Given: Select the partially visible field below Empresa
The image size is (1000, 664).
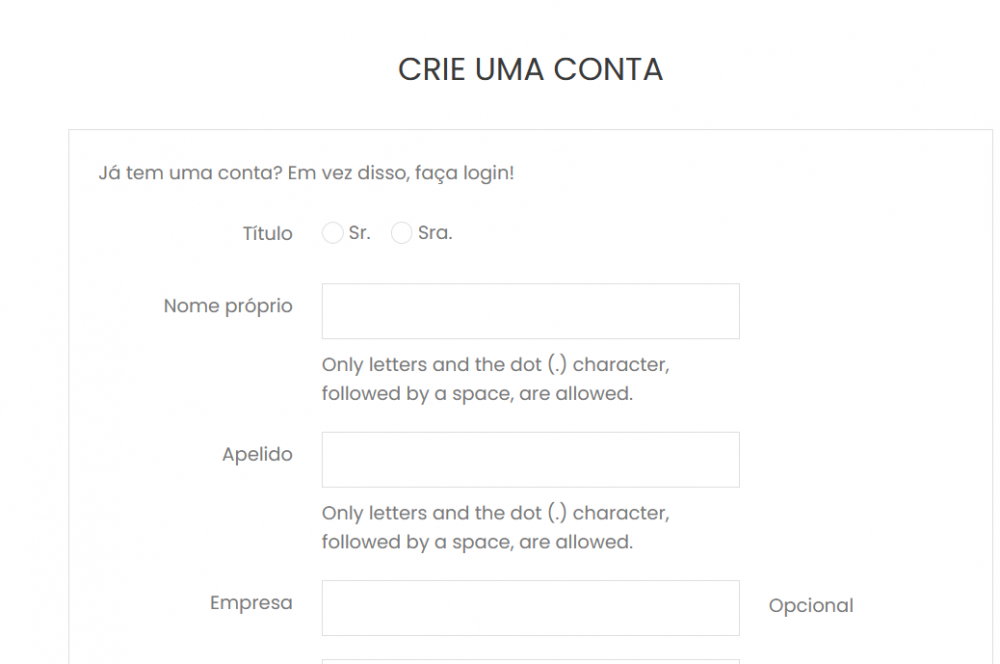Looking at the screenshot, I should pyautogui.click(x=530, y=660).
